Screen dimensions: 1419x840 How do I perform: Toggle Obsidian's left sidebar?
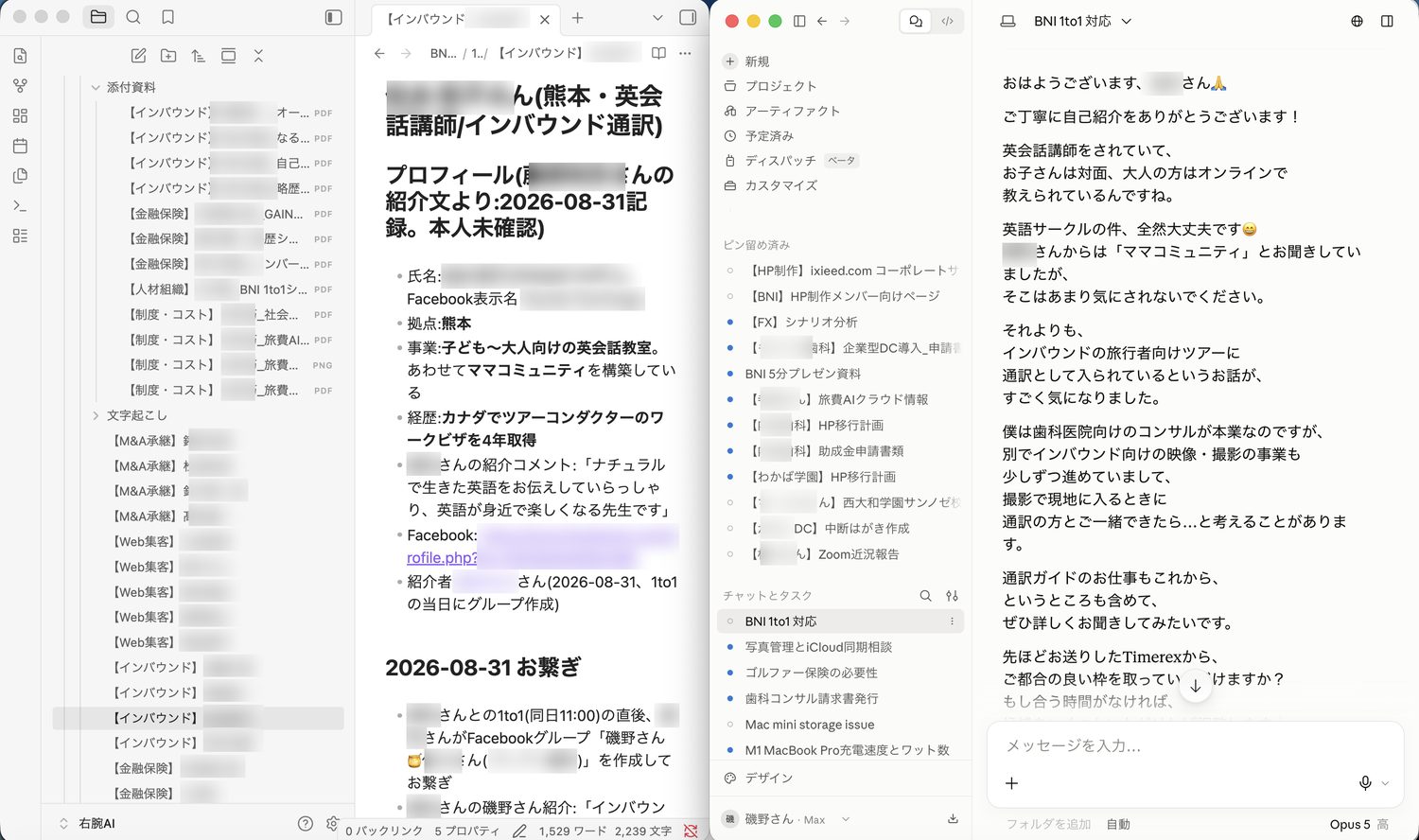[333, 17]
